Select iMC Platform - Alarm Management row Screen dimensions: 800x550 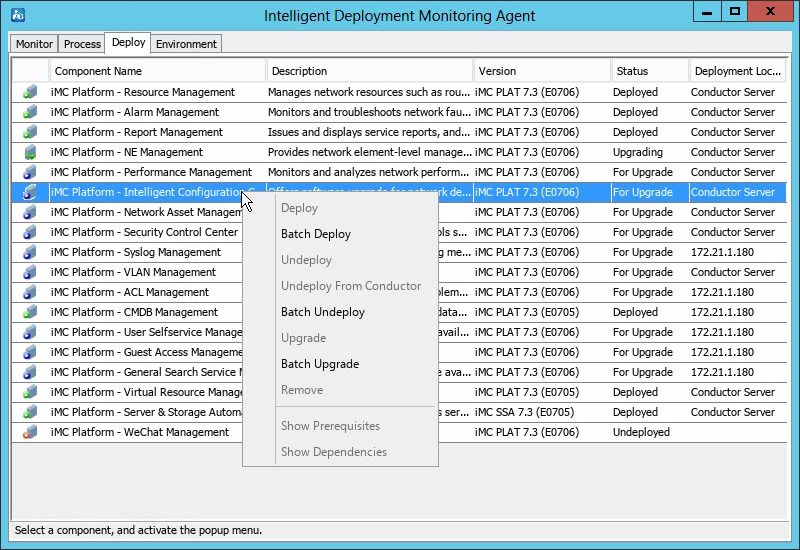[x=399, y=112]
